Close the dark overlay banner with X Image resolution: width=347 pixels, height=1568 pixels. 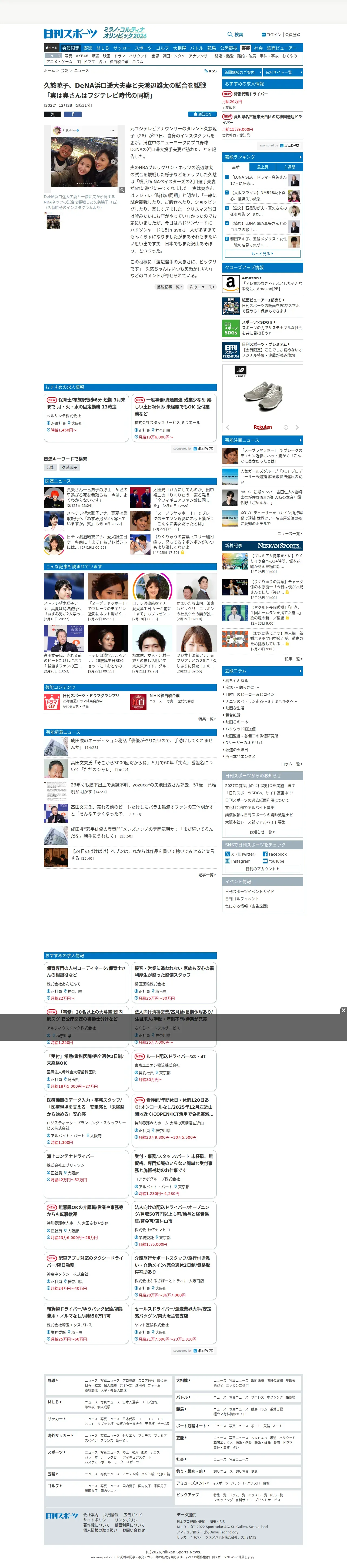click(343, 1010)
